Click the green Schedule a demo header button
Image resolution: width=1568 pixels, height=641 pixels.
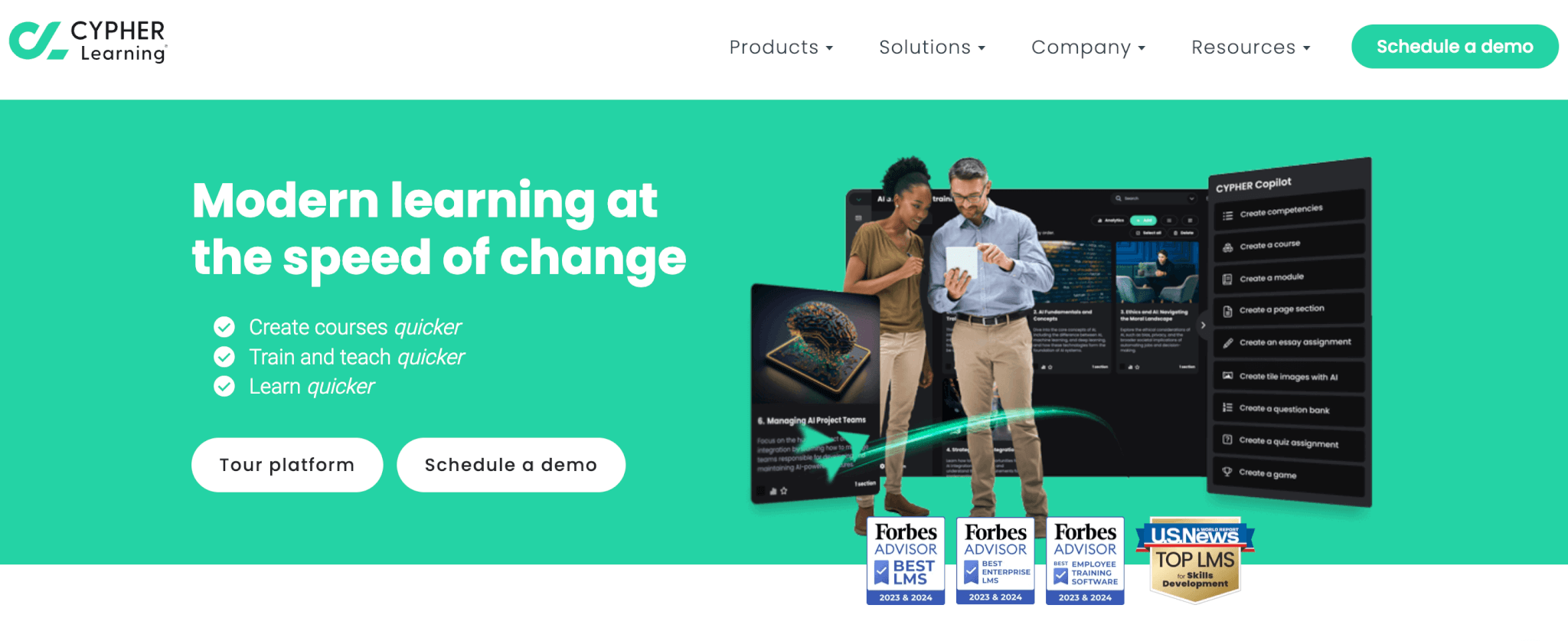1455,47
